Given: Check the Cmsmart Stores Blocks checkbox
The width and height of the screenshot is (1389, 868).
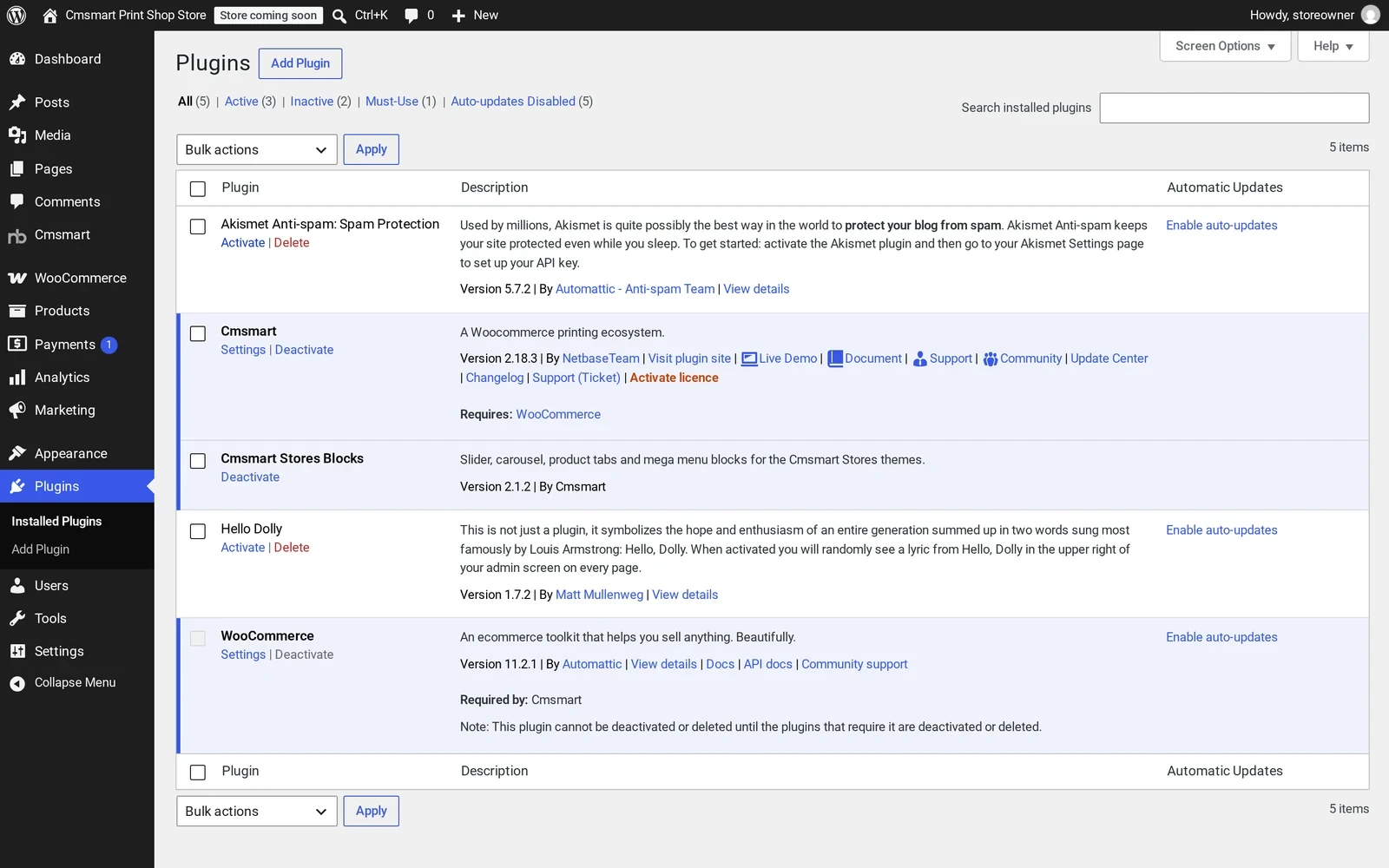Looking at the screenshot, I should tap(198, 461).
